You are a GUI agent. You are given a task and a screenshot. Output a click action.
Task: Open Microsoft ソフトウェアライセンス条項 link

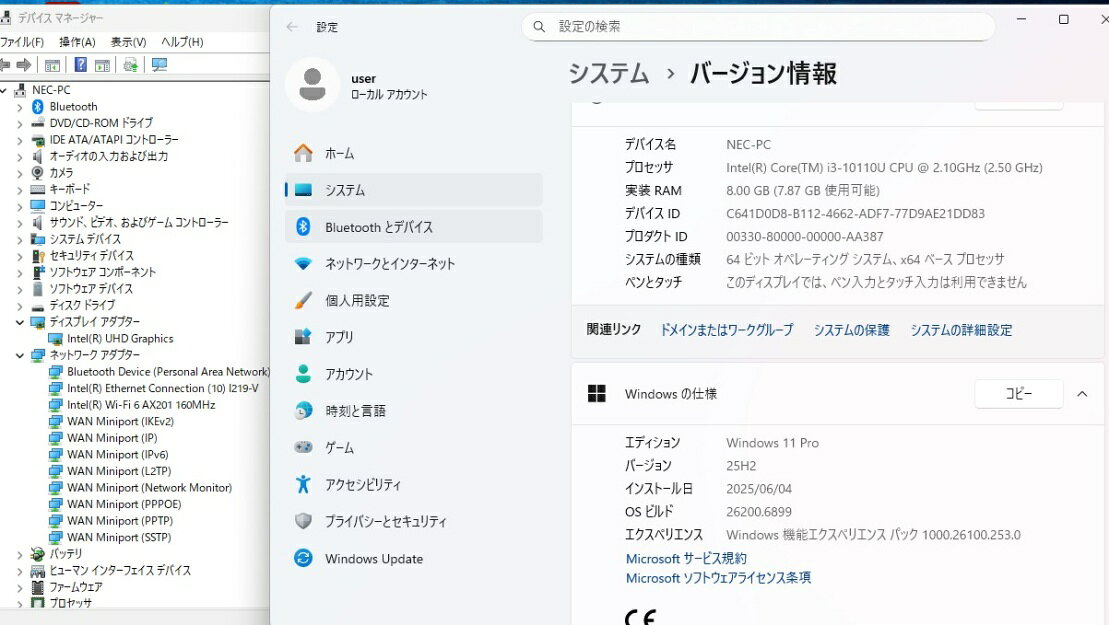pyautogui.click(x=718, y=578)
